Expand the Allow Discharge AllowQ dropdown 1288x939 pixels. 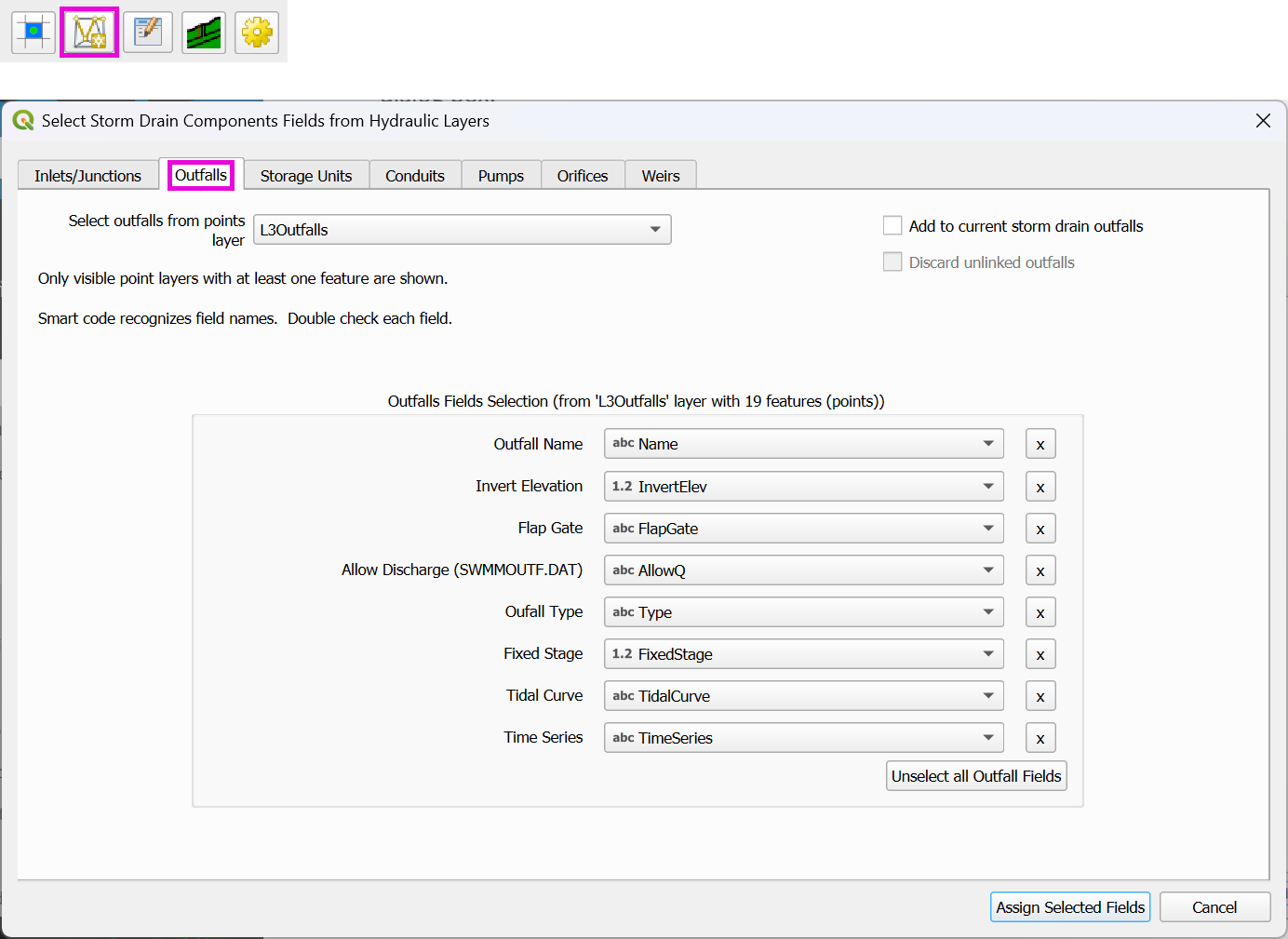803,570
